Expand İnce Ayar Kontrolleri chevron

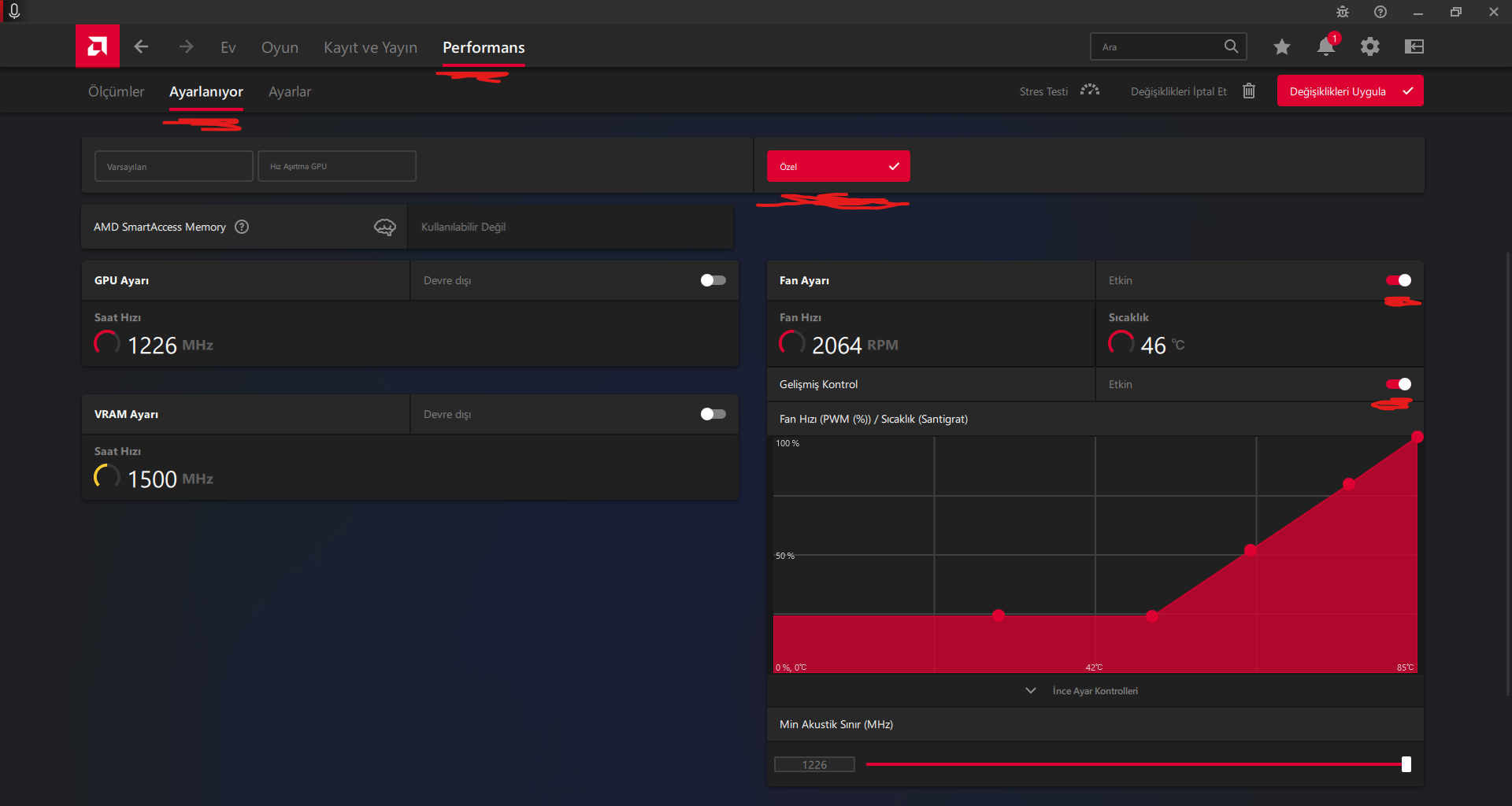click(1031, 690)
